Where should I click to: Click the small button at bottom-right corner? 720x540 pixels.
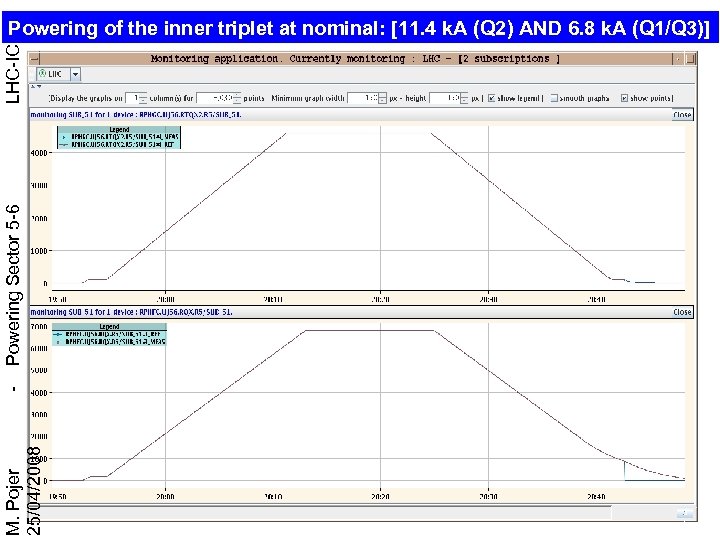[x=684, y=512]
